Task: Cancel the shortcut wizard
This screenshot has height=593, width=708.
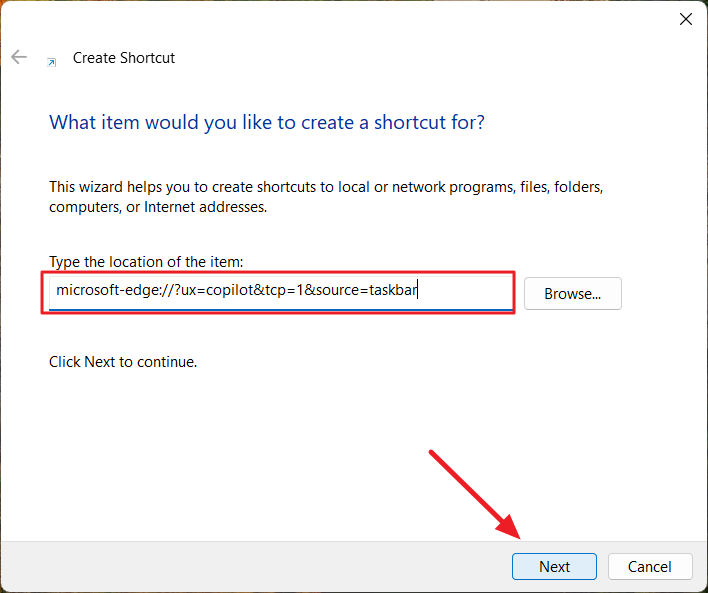Action: point(650,566)
